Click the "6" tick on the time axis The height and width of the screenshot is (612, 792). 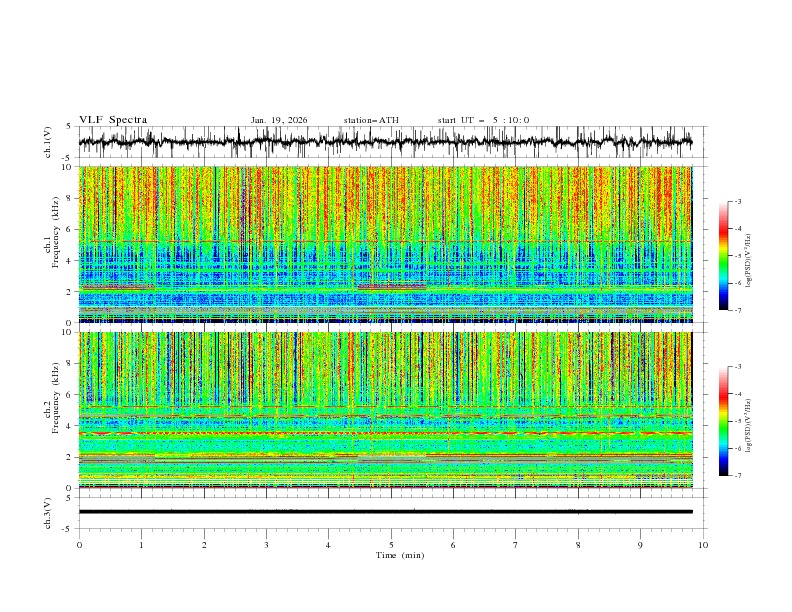453,545
